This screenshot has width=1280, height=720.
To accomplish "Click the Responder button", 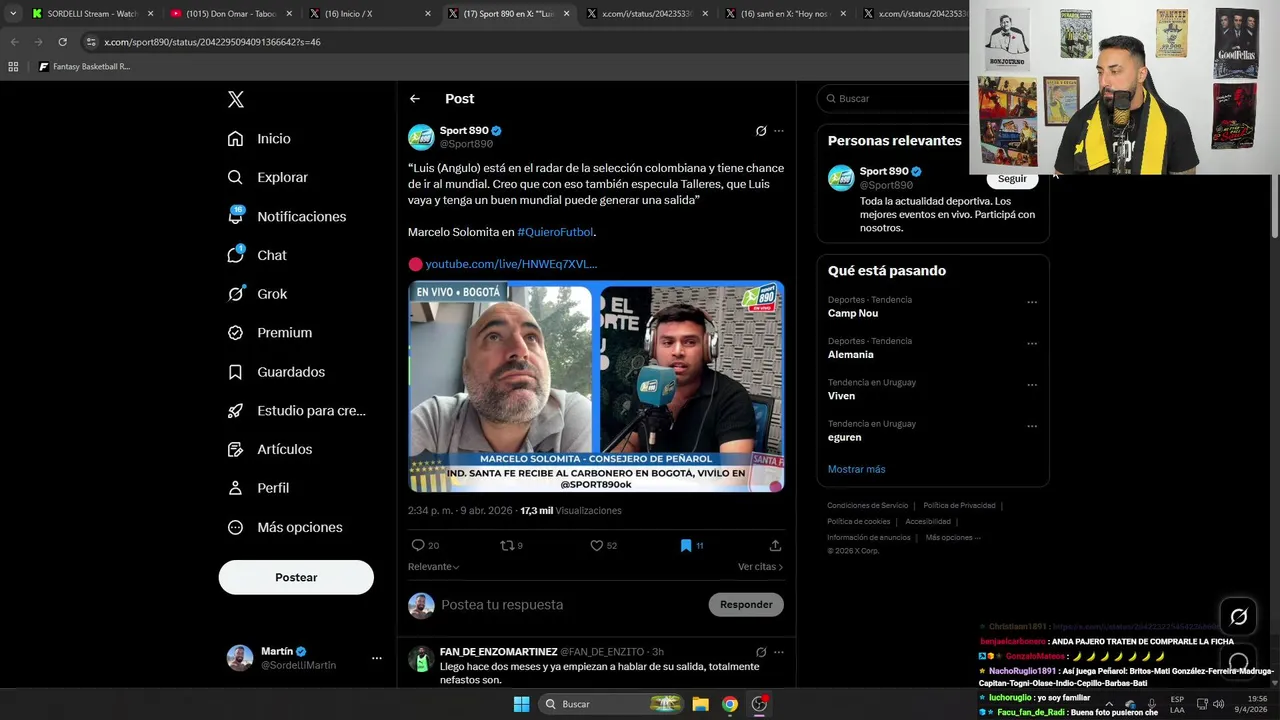I will [x=746, y=605].
